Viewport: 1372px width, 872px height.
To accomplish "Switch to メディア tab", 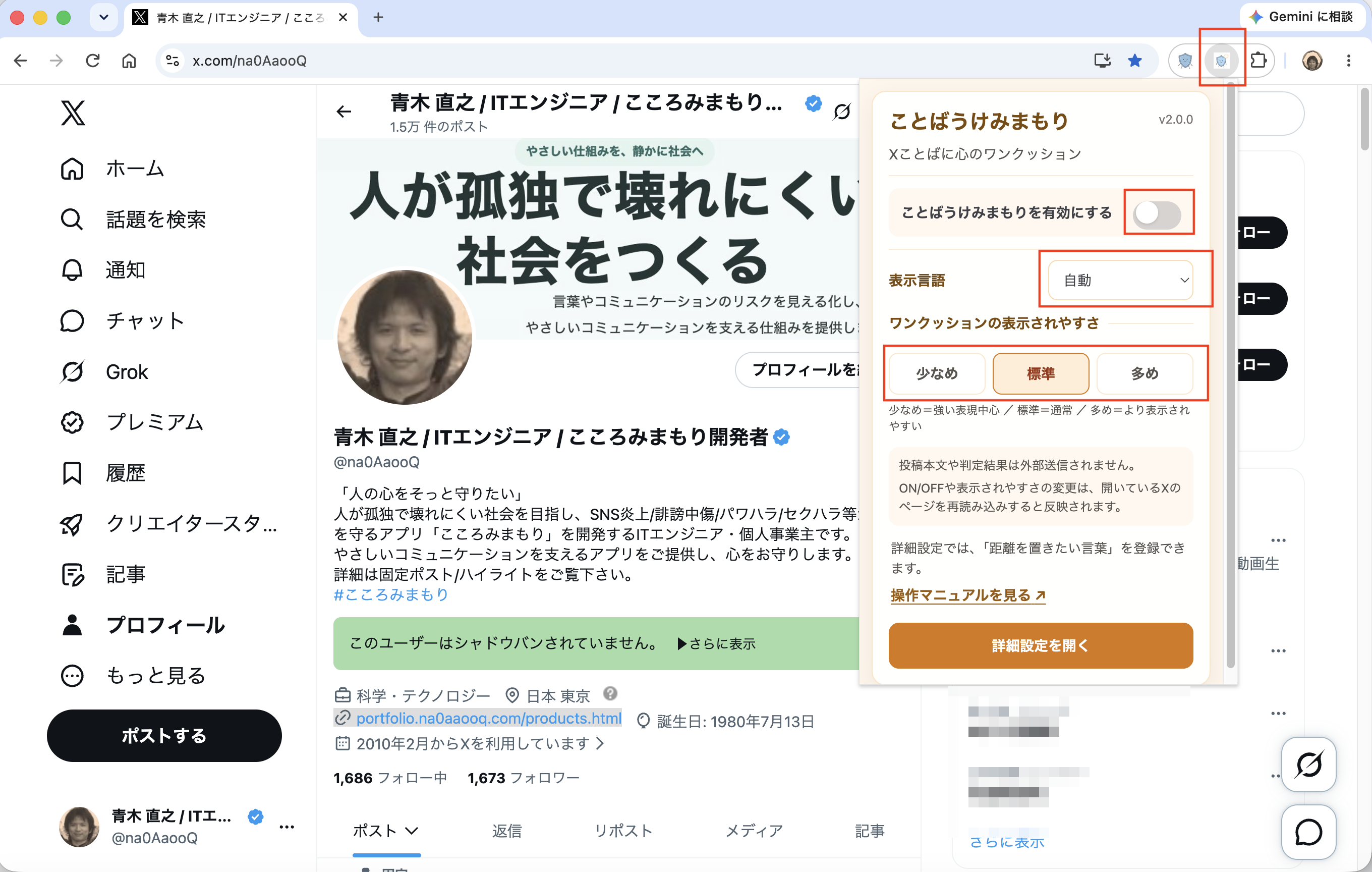I will 754,831.
